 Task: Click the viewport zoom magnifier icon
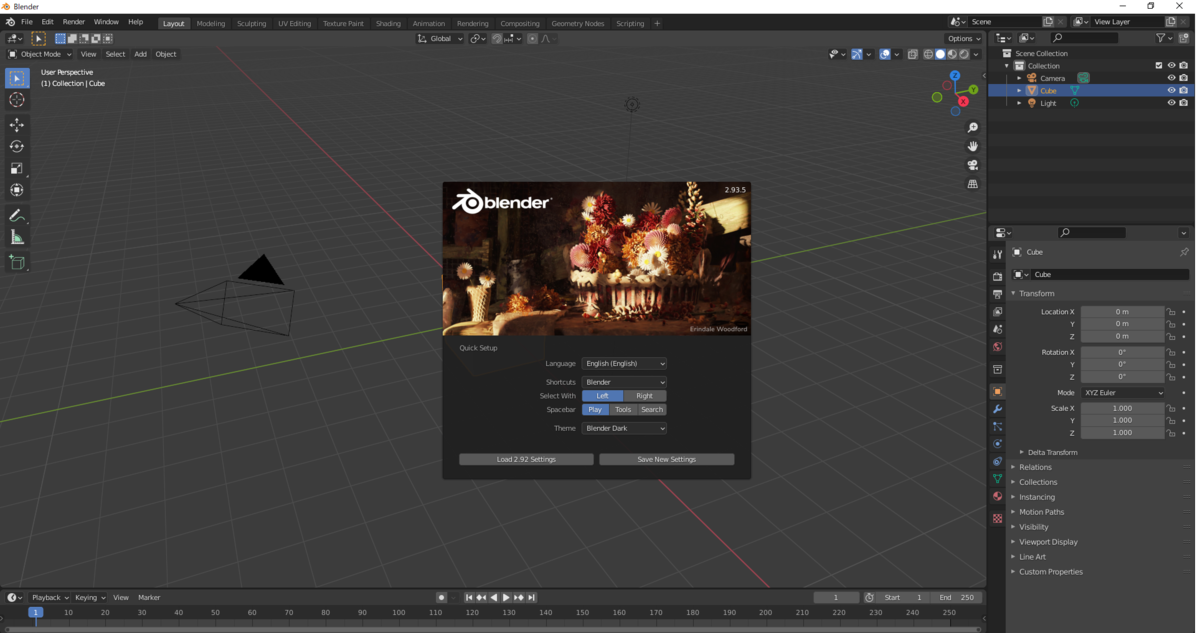(973, 128)
